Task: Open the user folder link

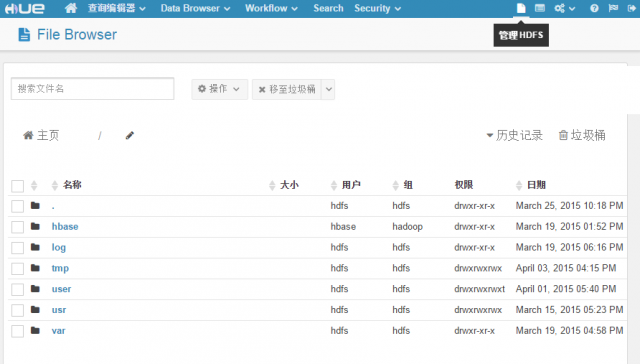Action: (x=61, y=289)
